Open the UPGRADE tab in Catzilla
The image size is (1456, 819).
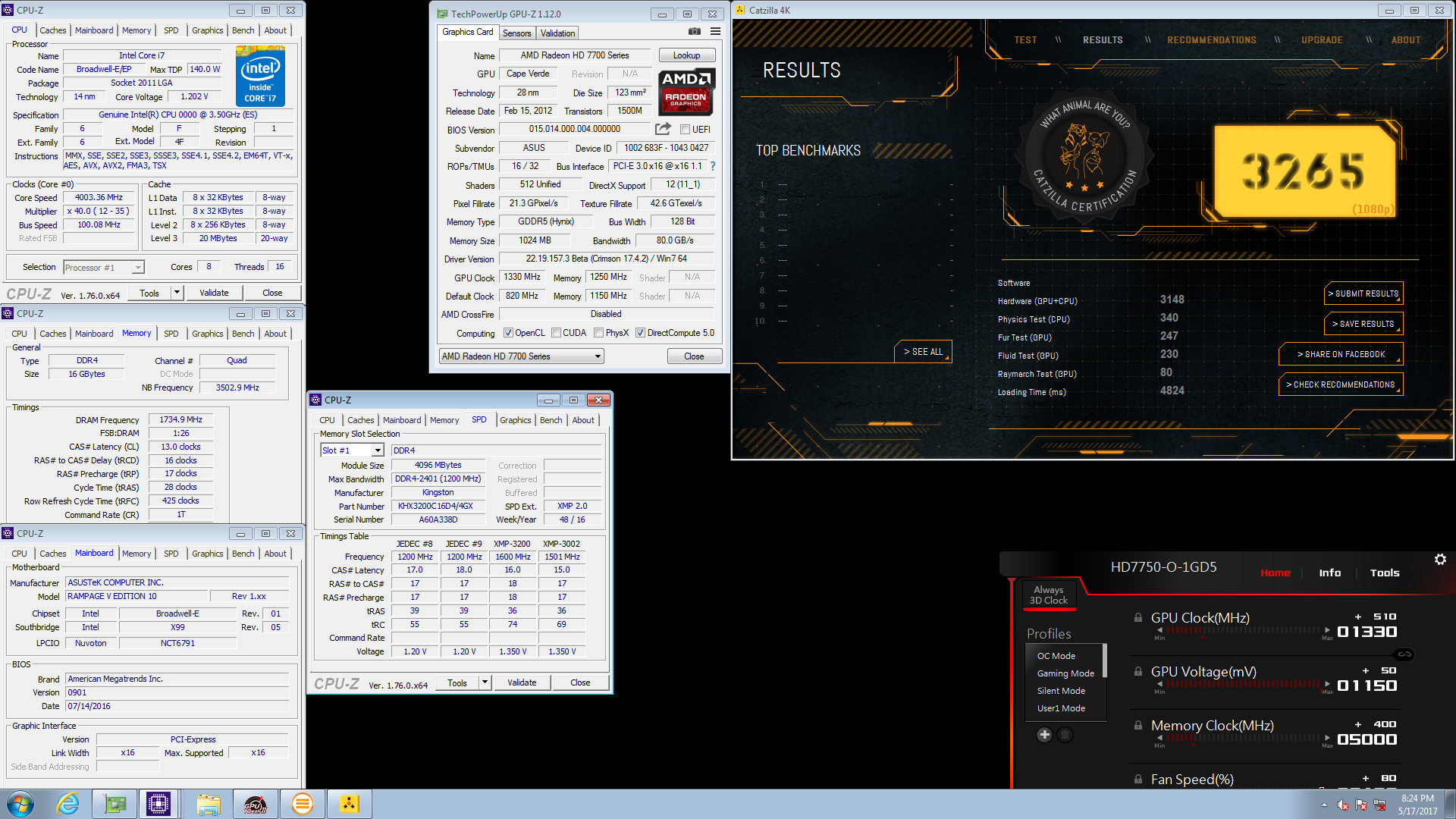click(x=1322, y=40)
